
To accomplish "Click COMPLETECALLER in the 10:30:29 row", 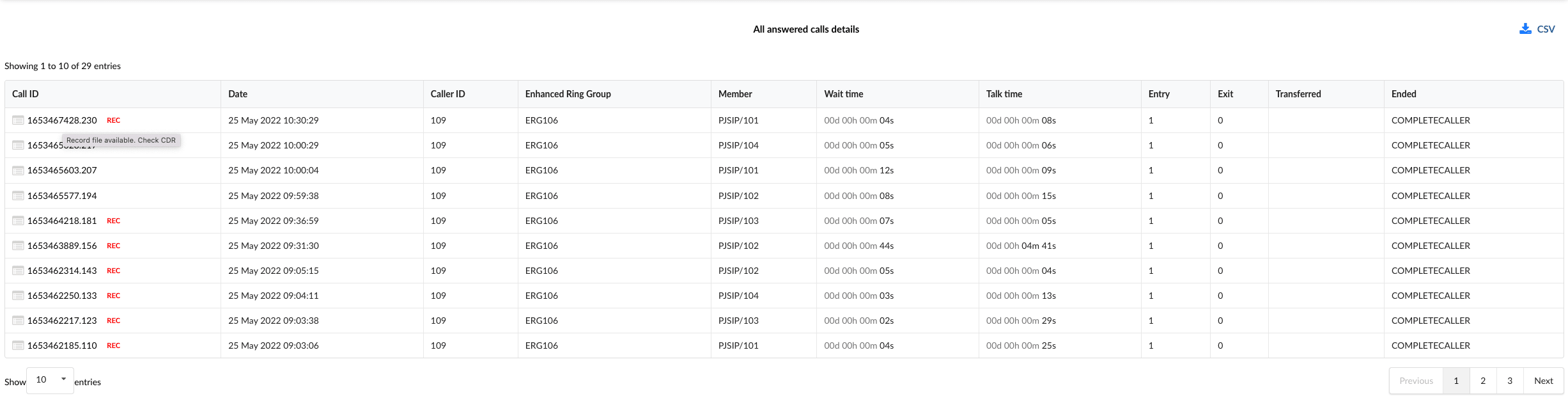I will [x=1431, y=120].
